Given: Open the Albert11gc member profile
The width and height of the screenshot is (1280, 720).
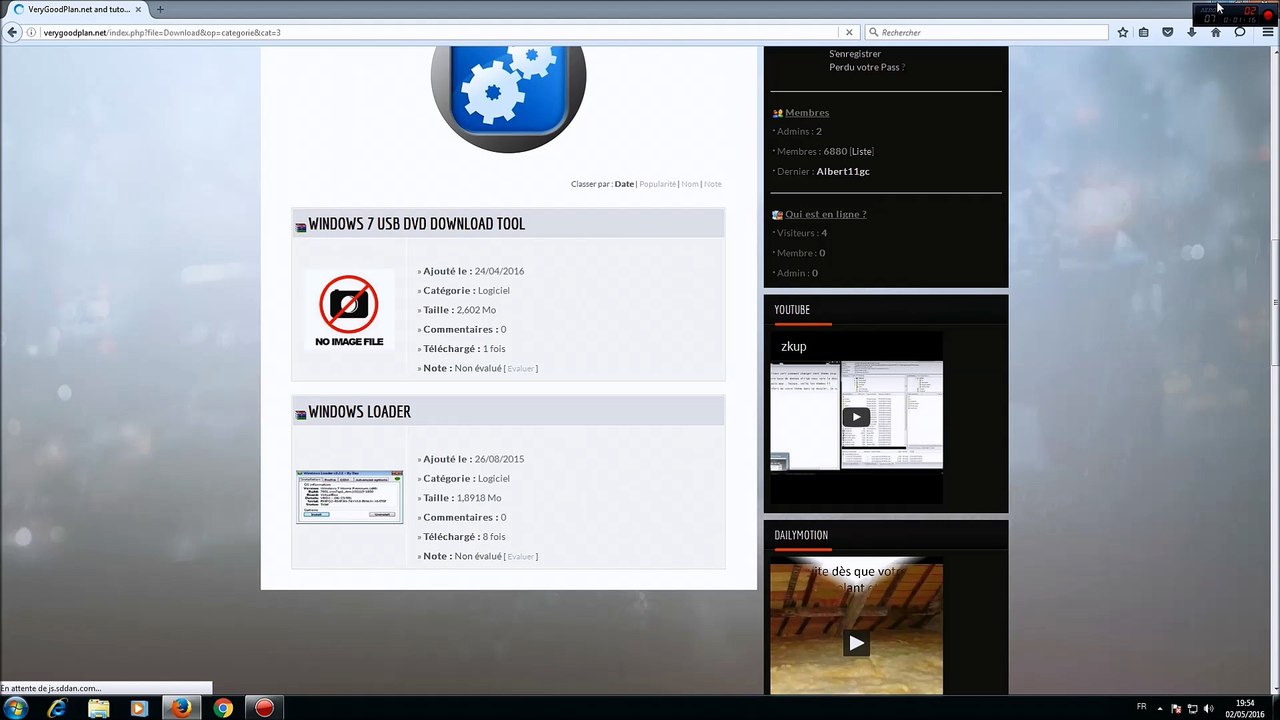Looking at the screenshot, I should (842, 172).
